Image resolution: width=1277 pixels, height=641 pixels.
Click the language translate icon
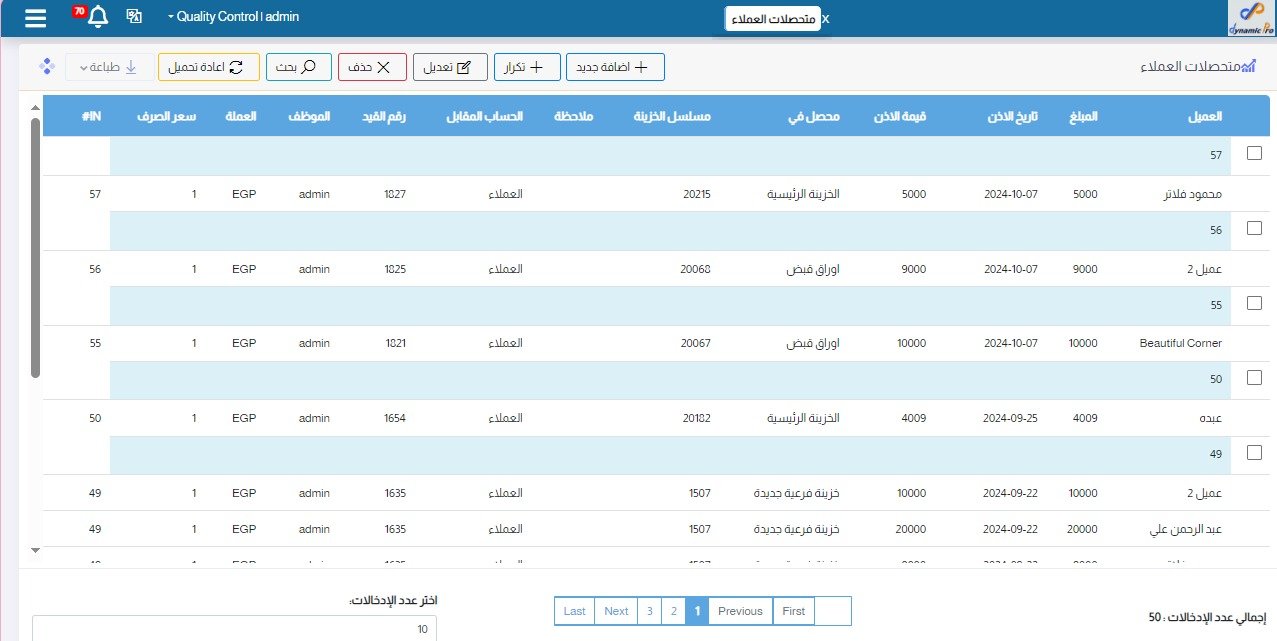click(x=134, y=17)
